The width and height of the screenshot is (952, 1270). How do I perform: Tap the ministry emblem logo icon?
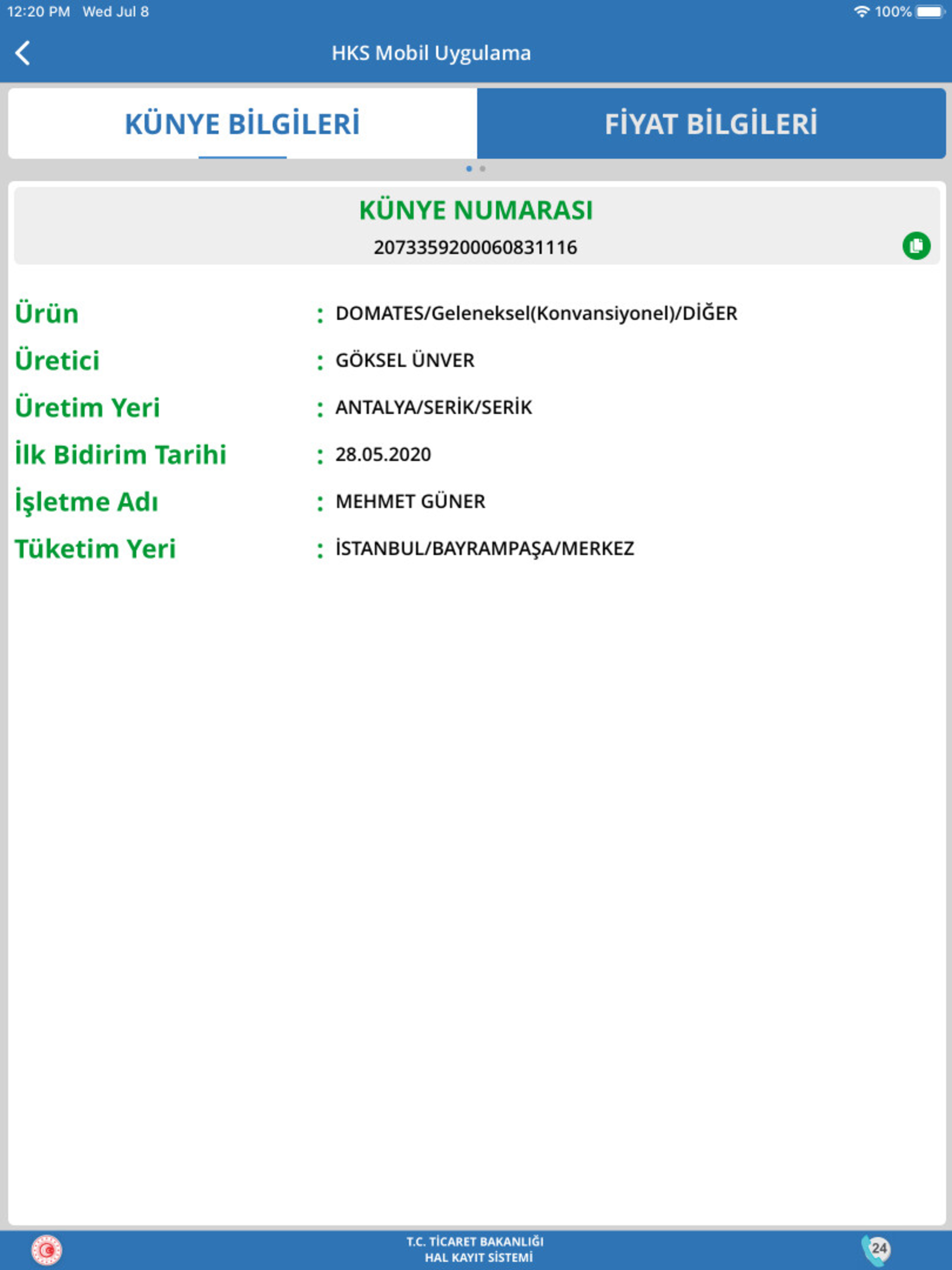click(x=46, y=1250)
